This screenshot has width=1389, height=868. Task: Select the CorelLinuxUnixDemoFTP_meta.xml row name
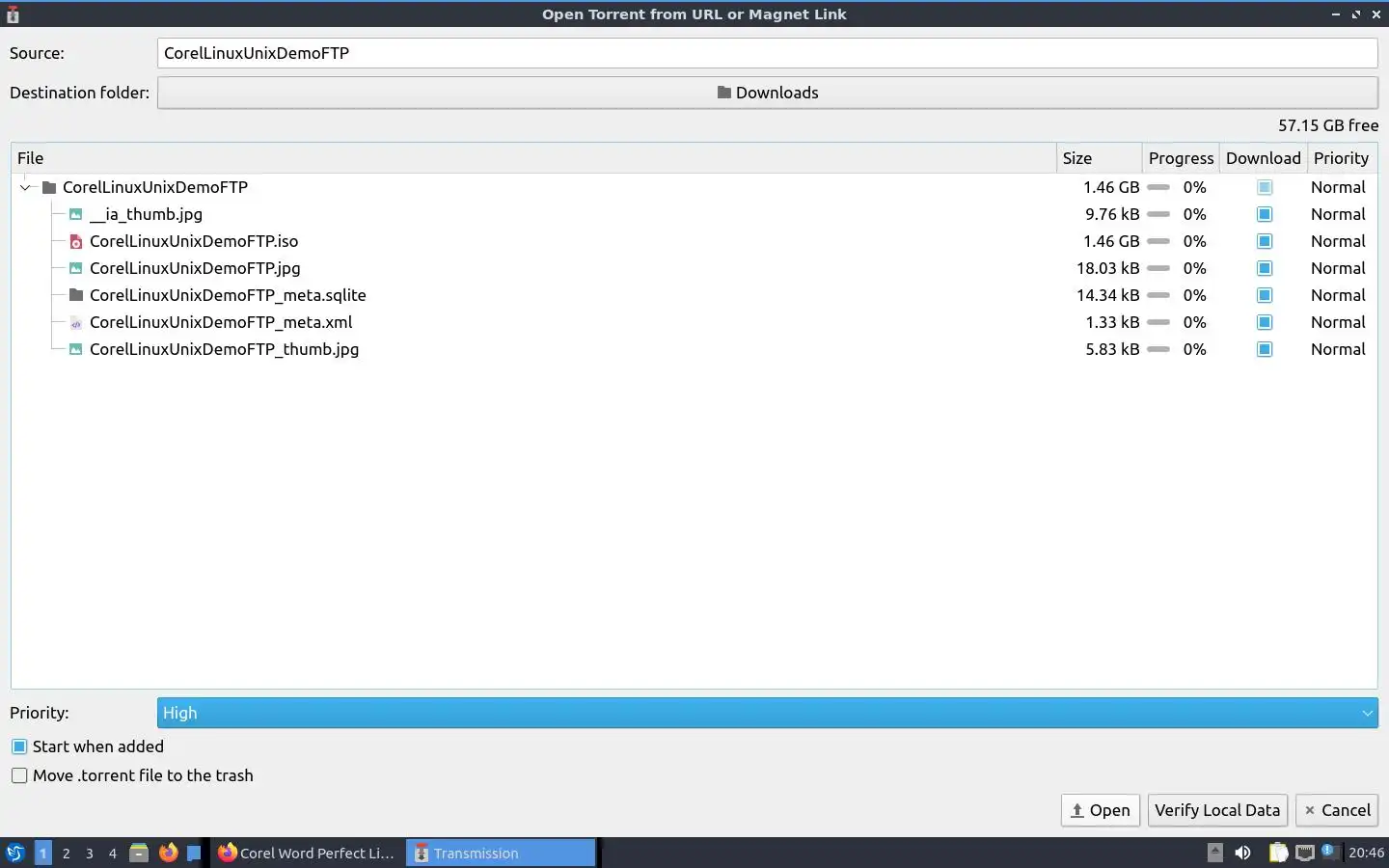pyautogui.click(x=221, y=322)
